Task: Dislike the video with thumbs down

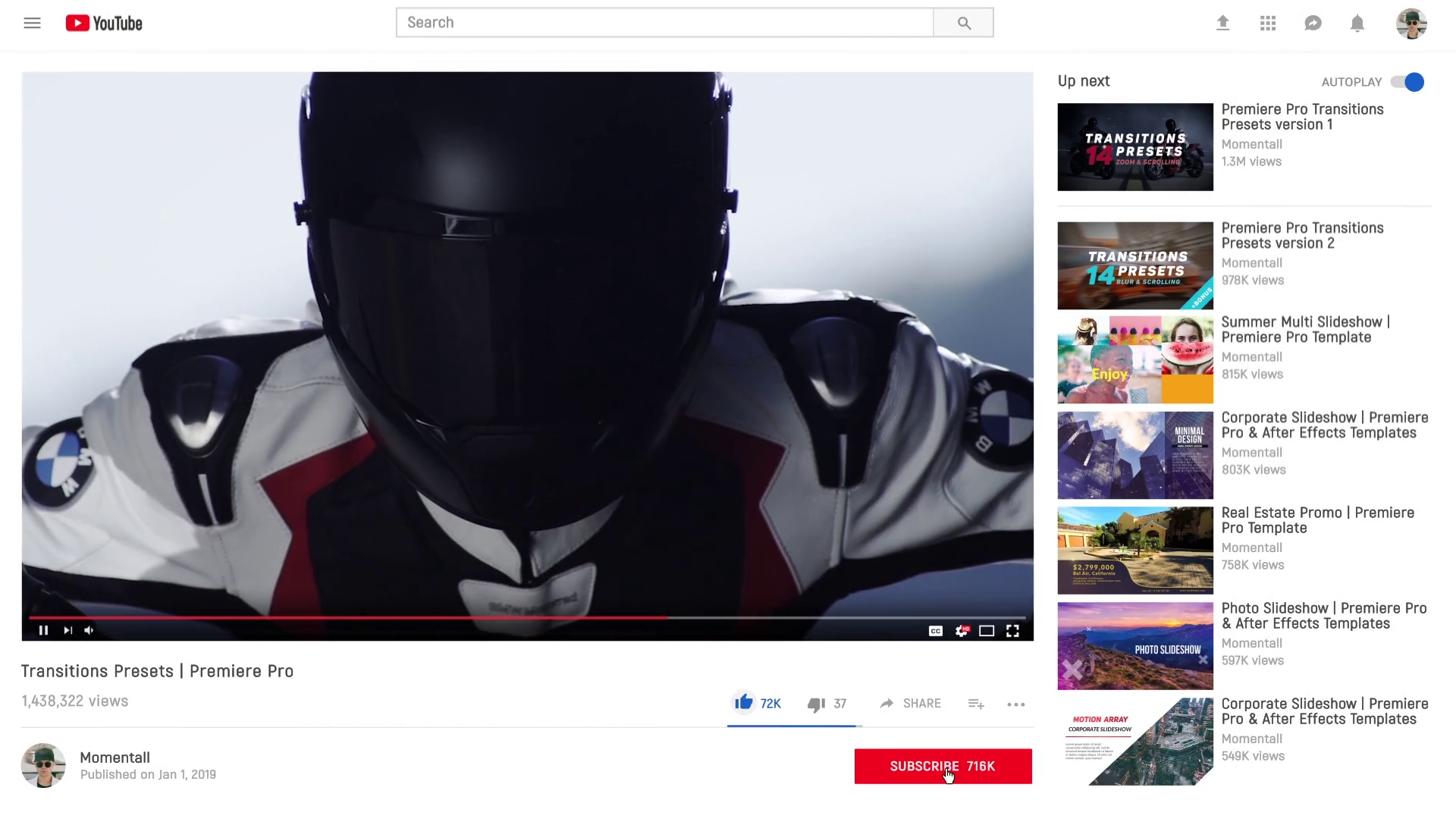Action: [x=816, y=704]
